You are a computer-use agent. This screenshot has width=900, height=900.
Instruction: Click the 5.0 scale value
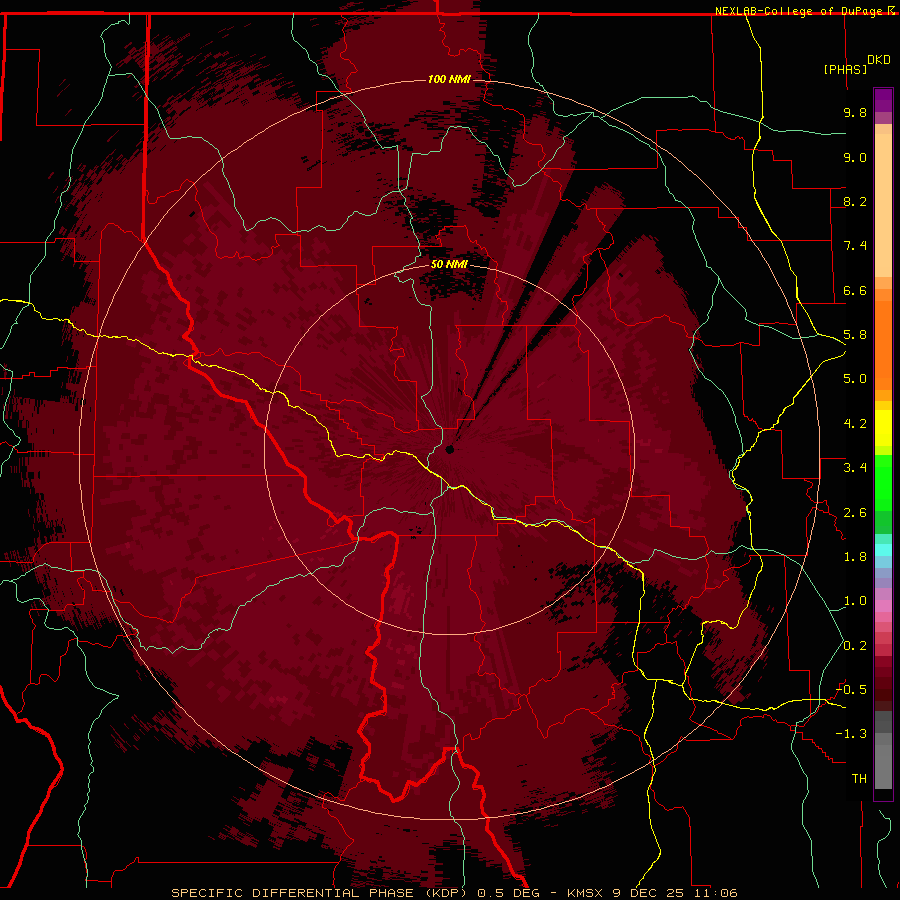[x=855, y=379]
